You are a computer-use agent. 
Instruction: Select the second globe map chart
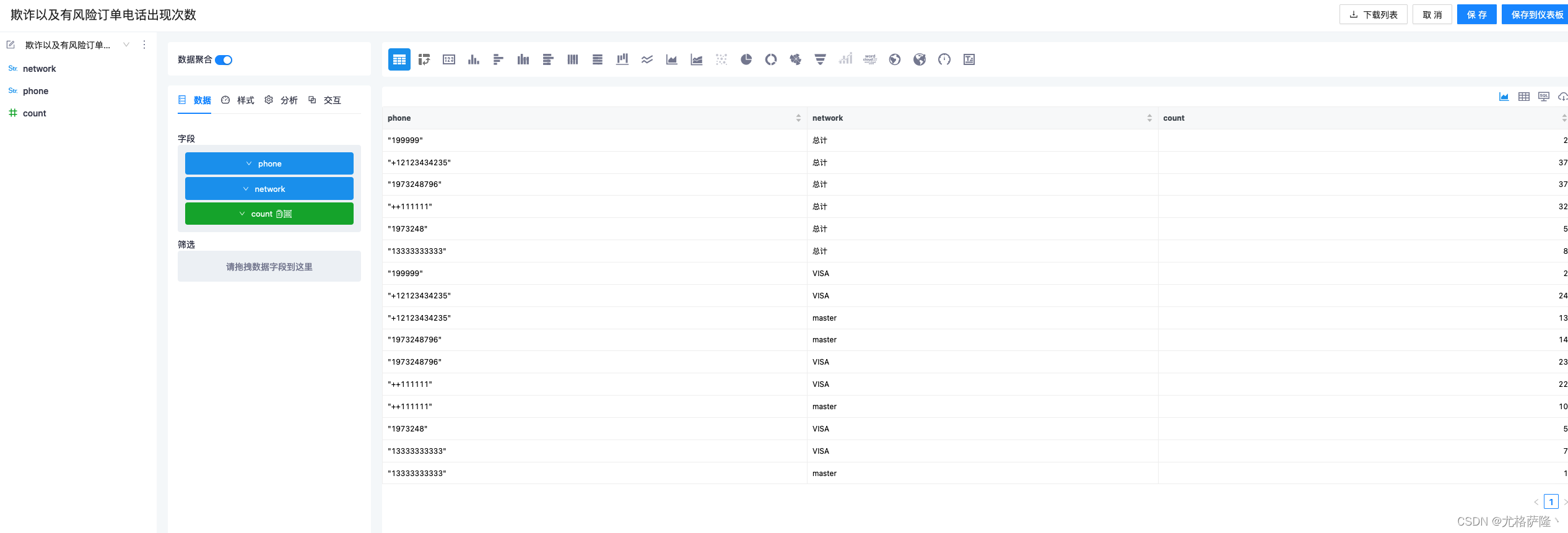[x=920, y=59]
